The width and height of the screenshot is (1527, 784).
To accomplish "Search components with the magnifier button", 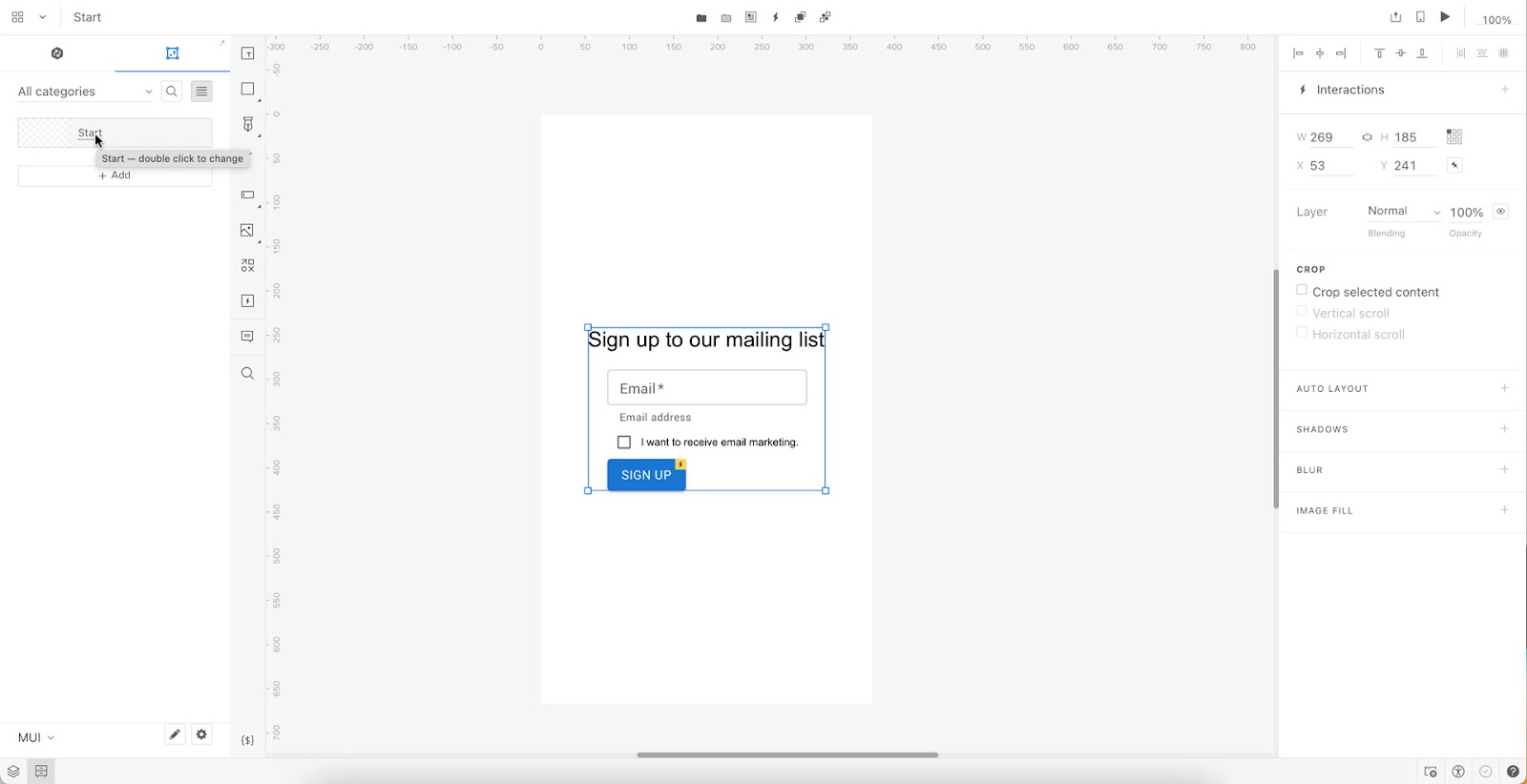I will [x=172, y=92].
